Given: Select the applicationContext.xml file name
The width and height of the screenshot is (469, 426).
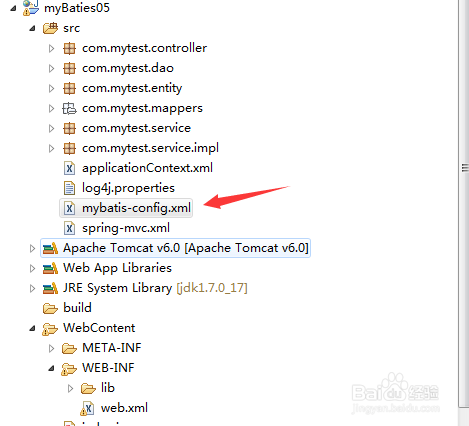Looking at the screenshot, I should [147, 168].
